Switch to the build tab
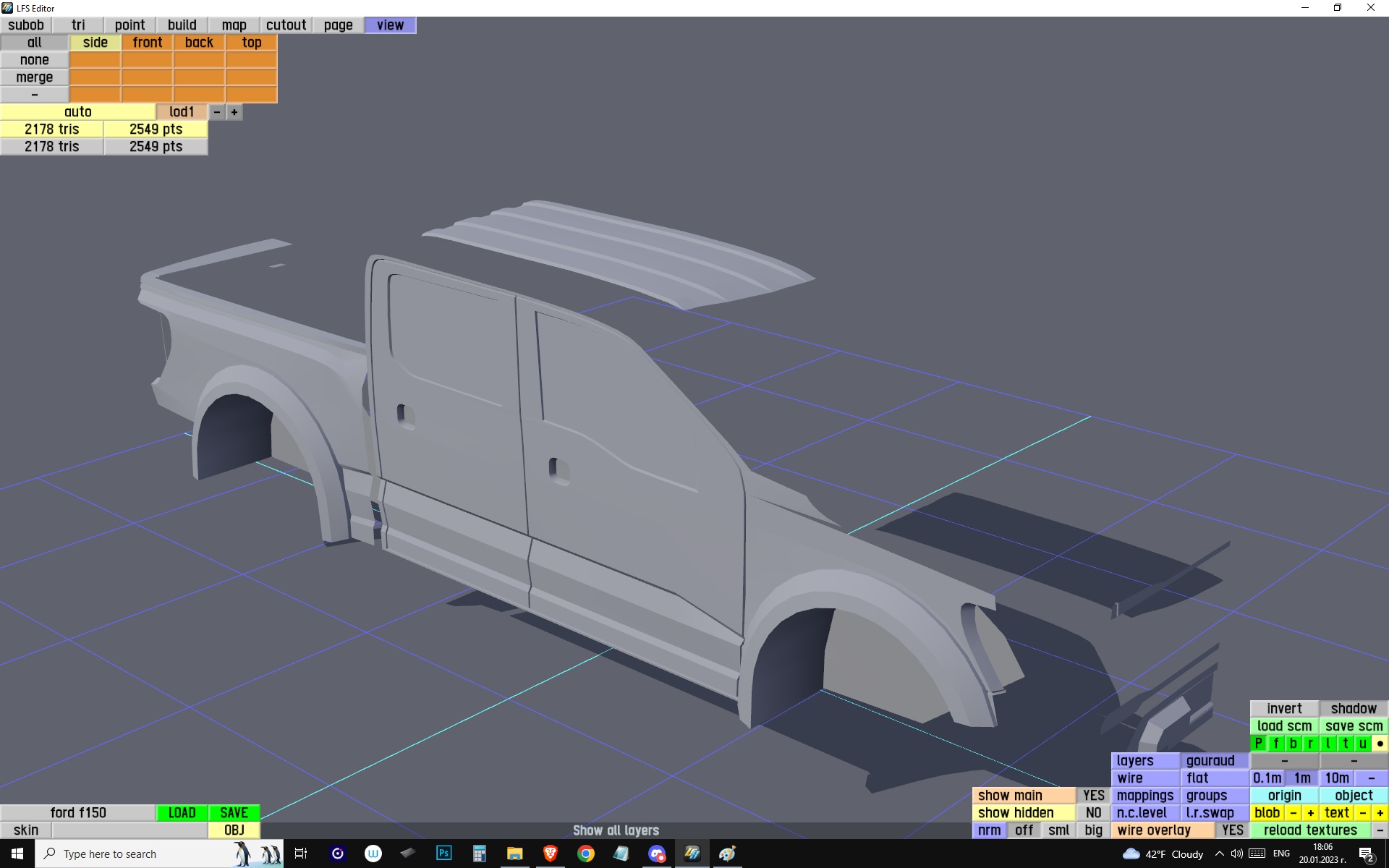The image size is (1389, 868). [182, 25]
